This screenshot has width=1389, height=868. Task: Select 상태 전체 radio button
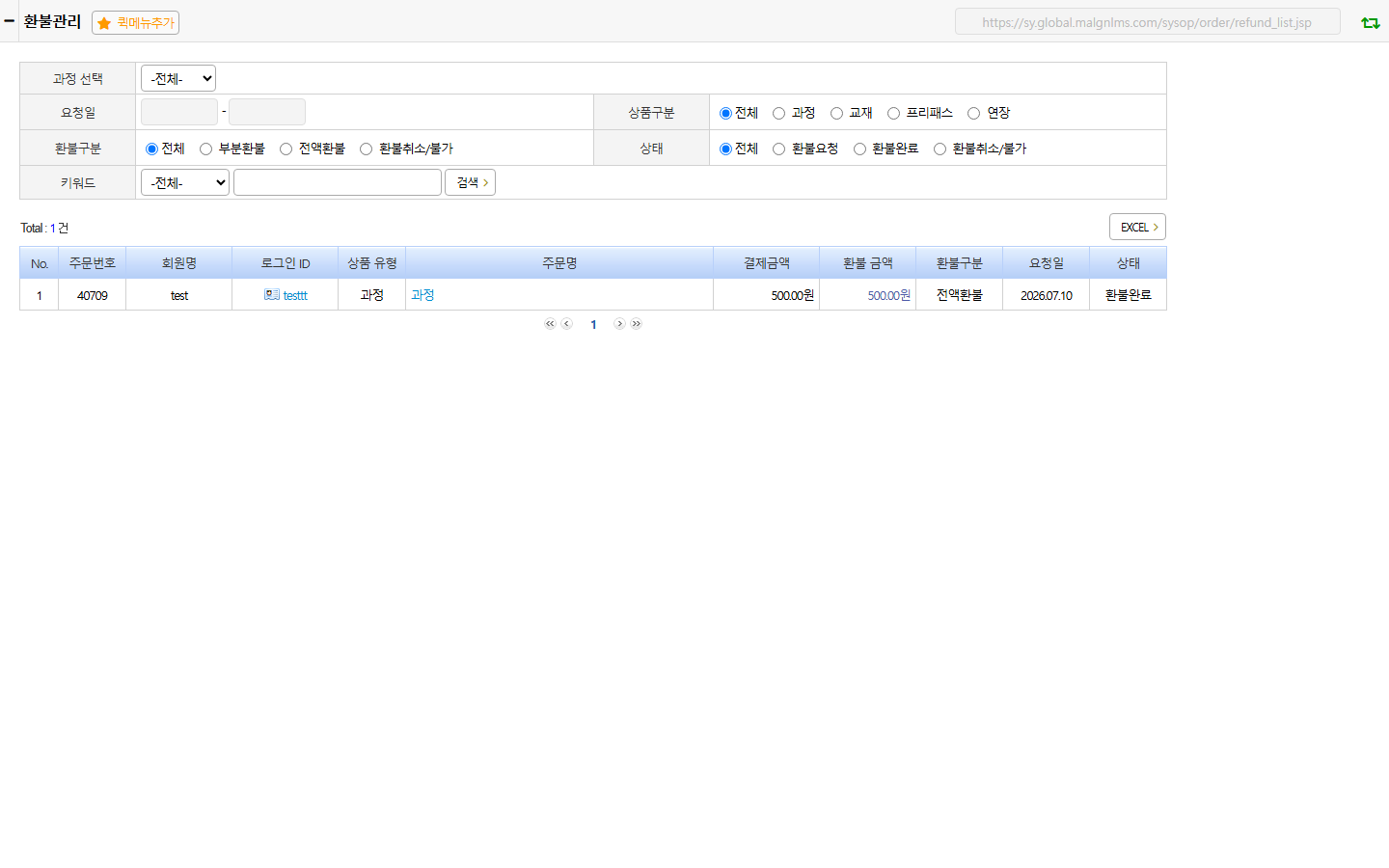(725, 149)
